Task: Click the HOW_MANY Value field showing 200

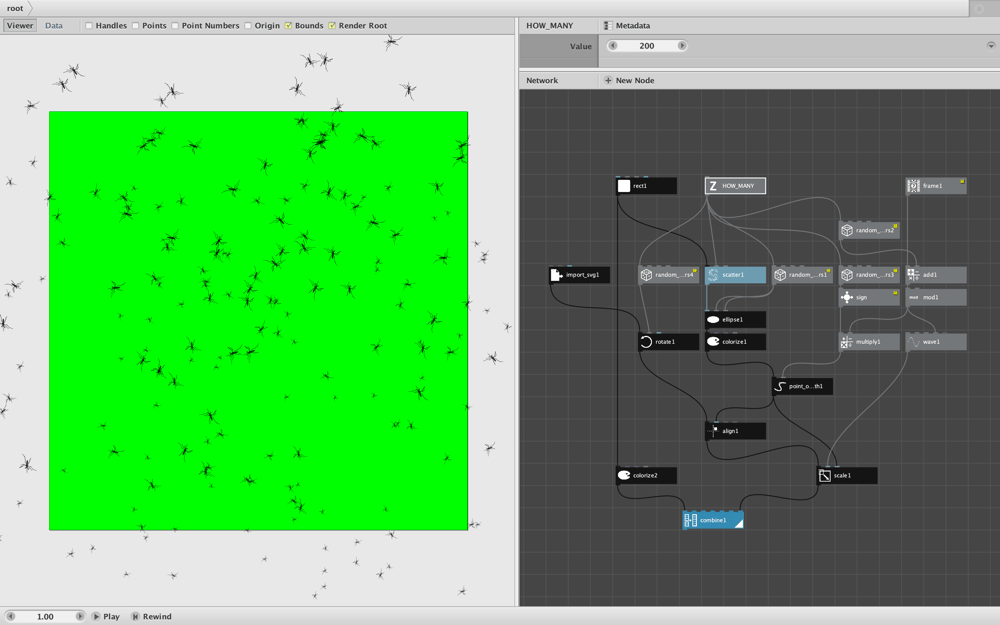Action: click(647, 46)
